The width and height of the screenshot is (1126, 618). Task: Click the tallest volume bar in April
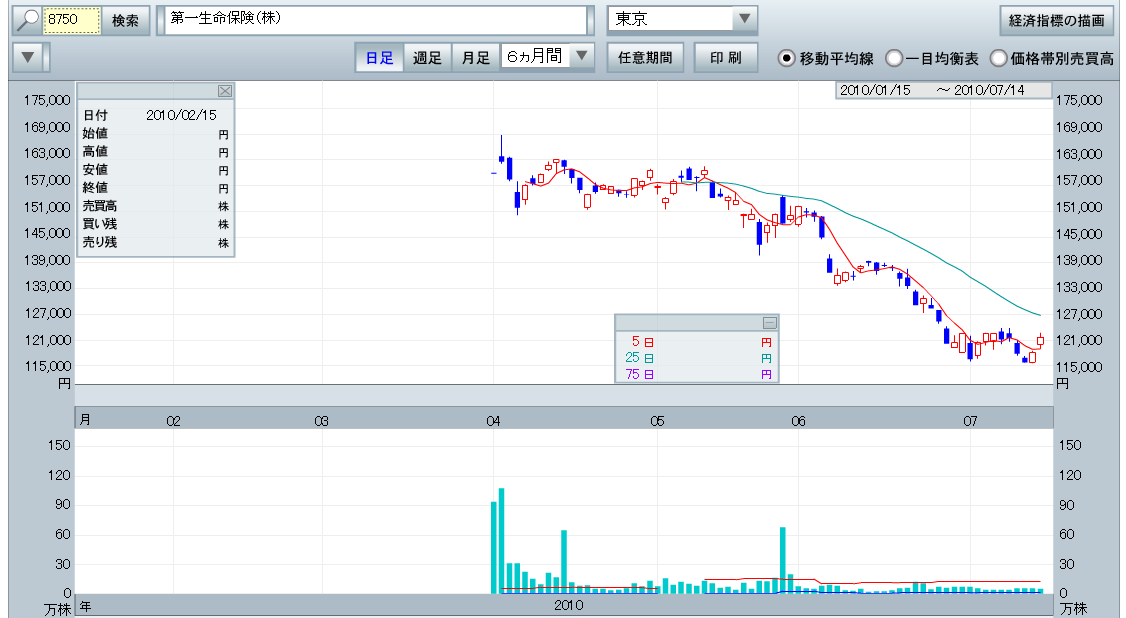point(502,540)
